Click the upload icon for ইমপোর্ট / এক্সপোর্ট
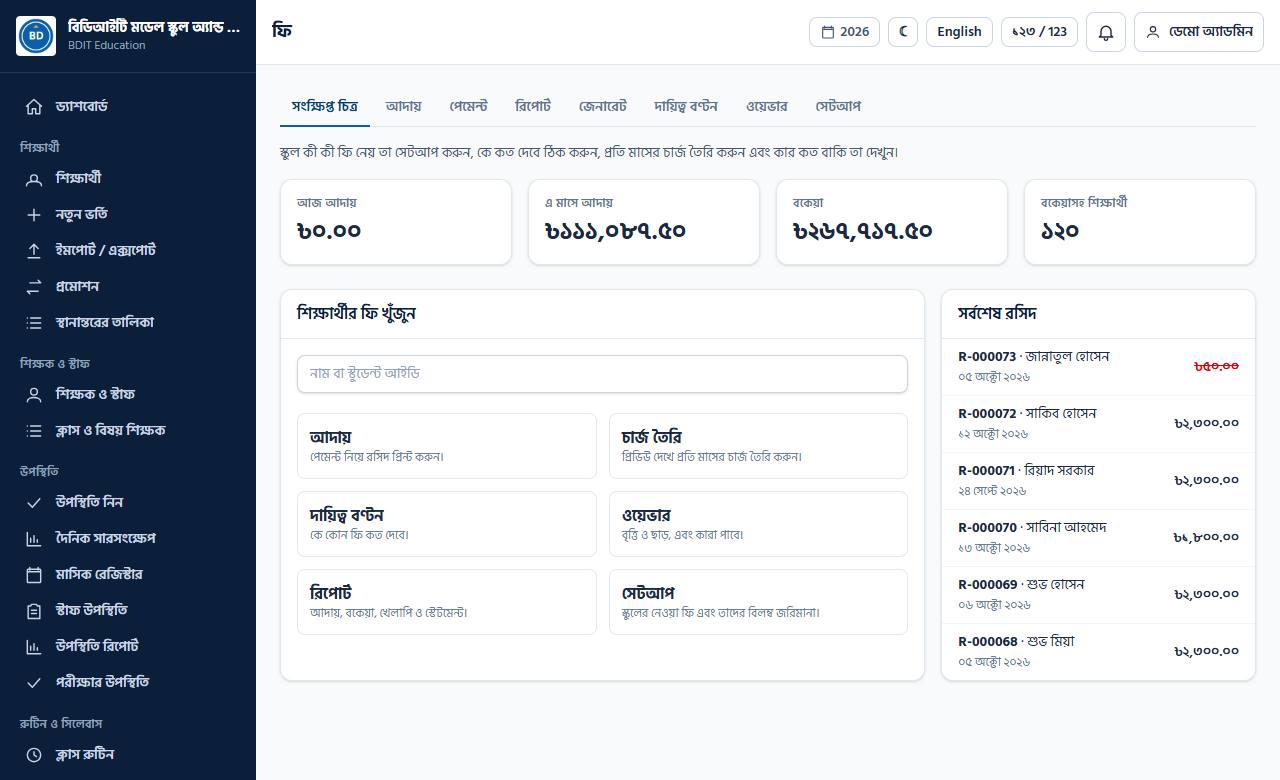 coord(34,251)
